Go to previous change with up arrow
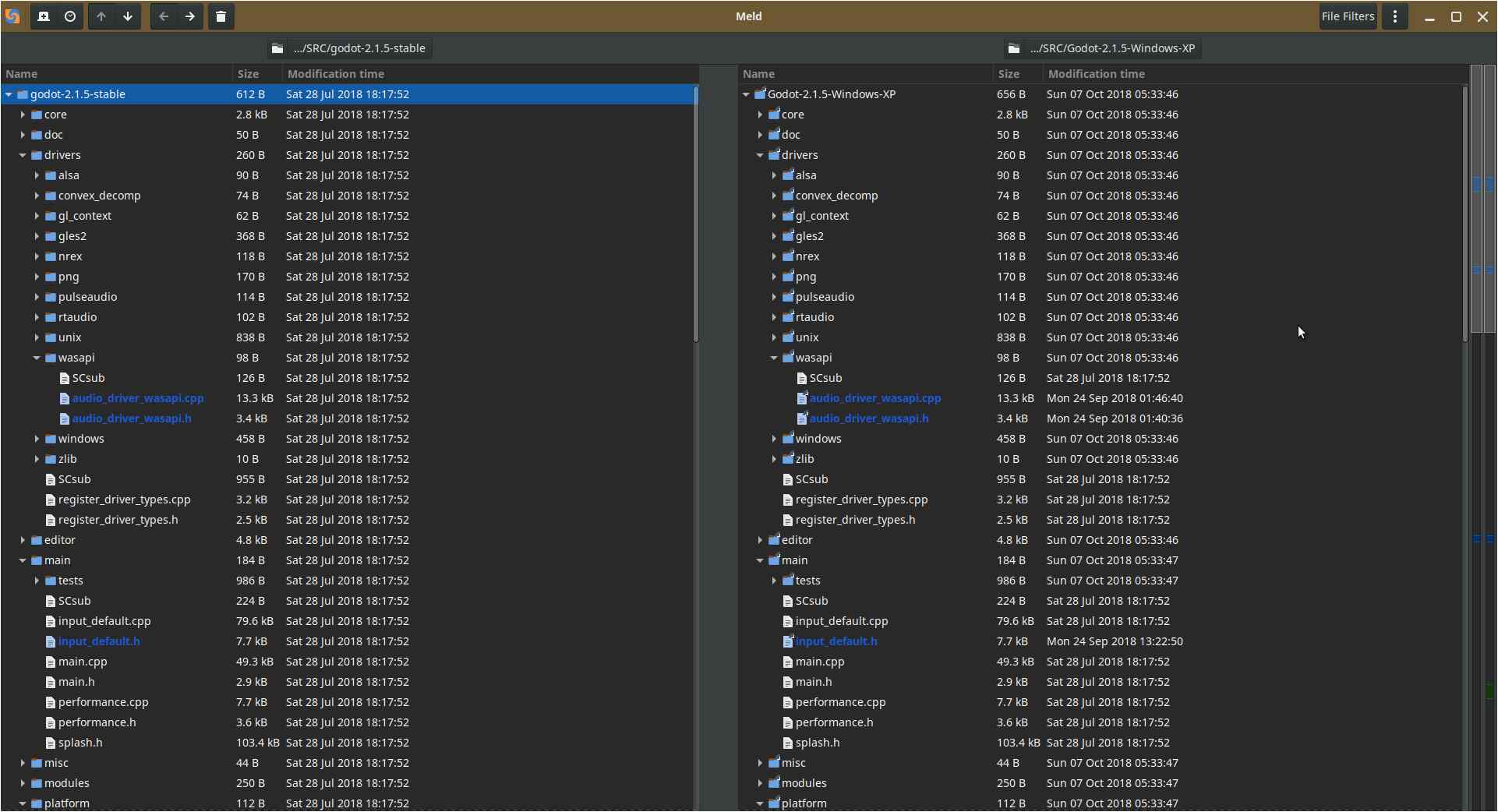Screen dimensions: 1498x812 101,16
